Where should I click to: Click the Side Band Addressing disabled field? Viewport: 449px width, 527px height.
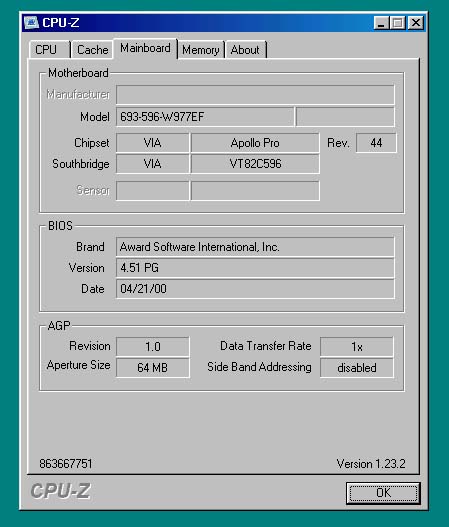coord(357,367)
